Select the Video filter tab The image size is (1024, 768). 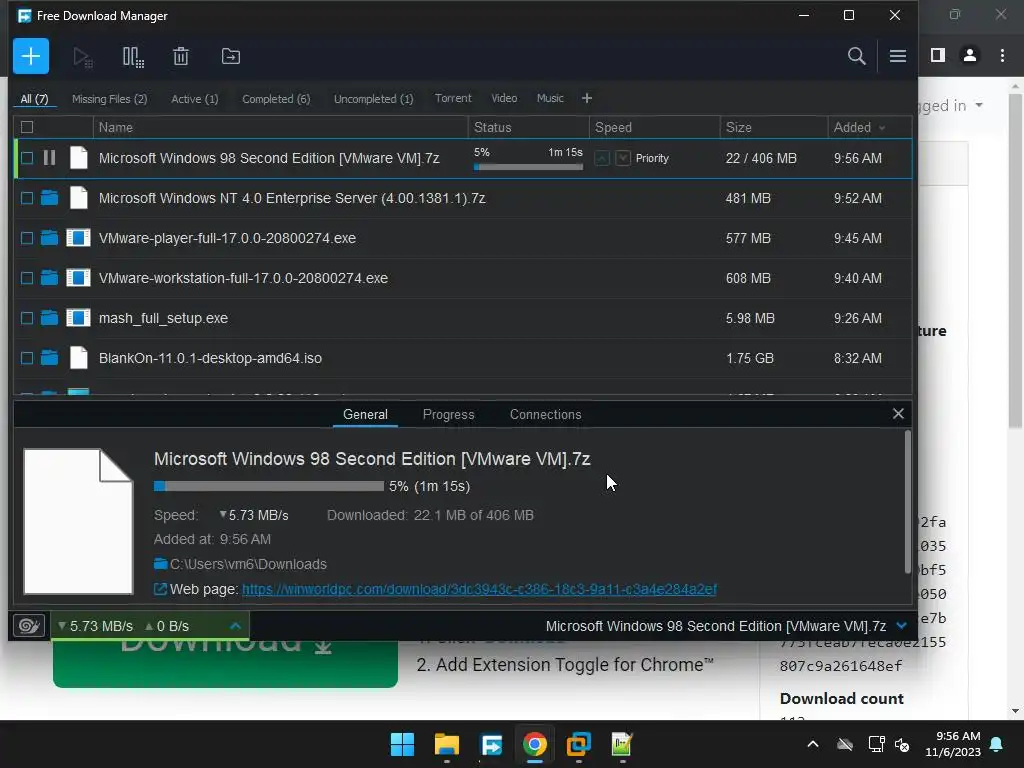click(x=504, y=98)
